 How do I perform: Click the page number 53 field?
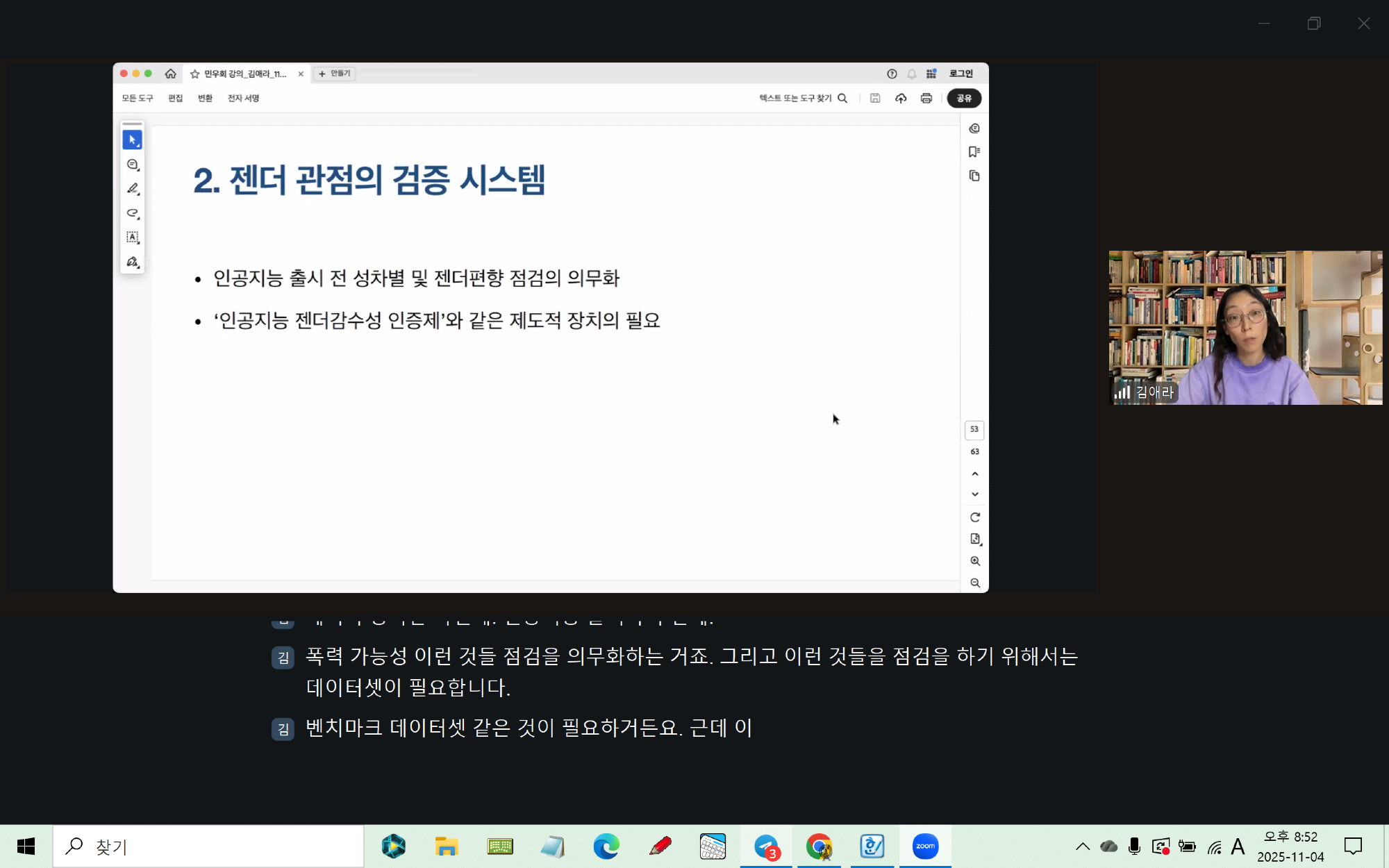[x=974, y=430]
